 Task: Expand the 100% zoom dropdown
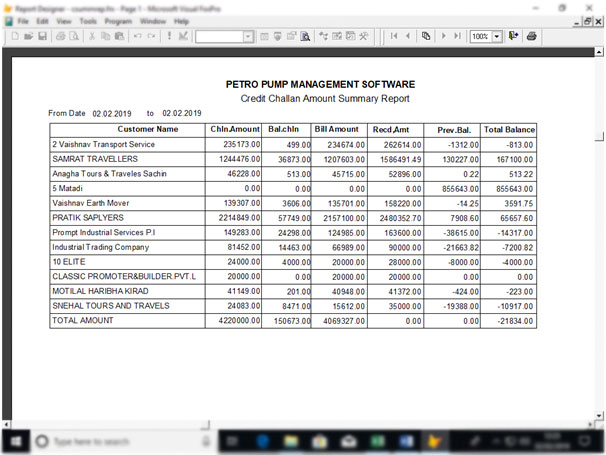point(497,37)
